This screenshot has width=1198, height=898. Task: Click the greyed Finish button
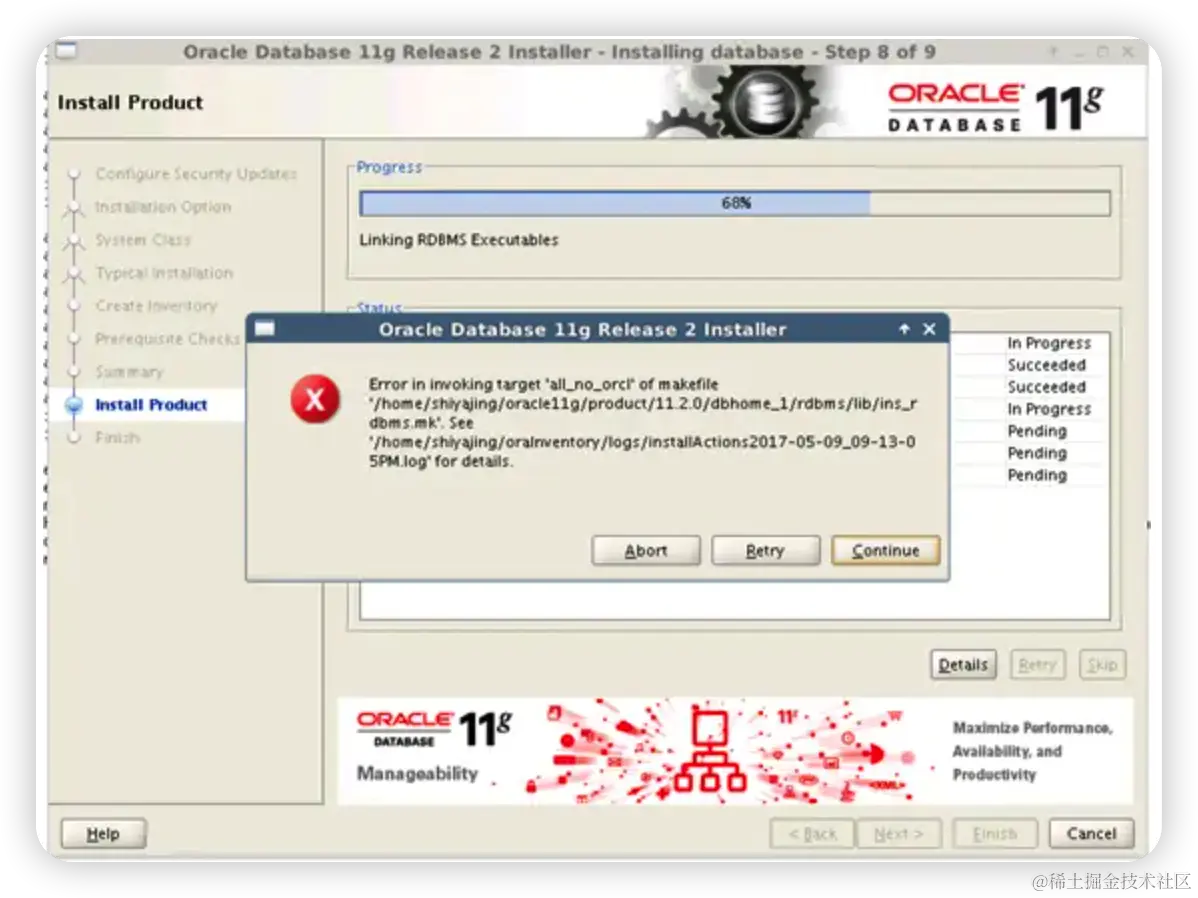(995, 834)
